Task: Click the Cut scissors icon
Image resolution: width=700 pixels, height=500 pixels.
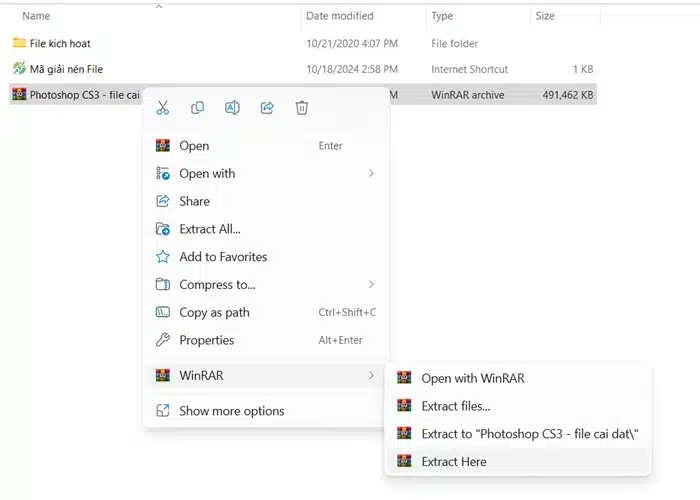Action: tap(163, 108)
